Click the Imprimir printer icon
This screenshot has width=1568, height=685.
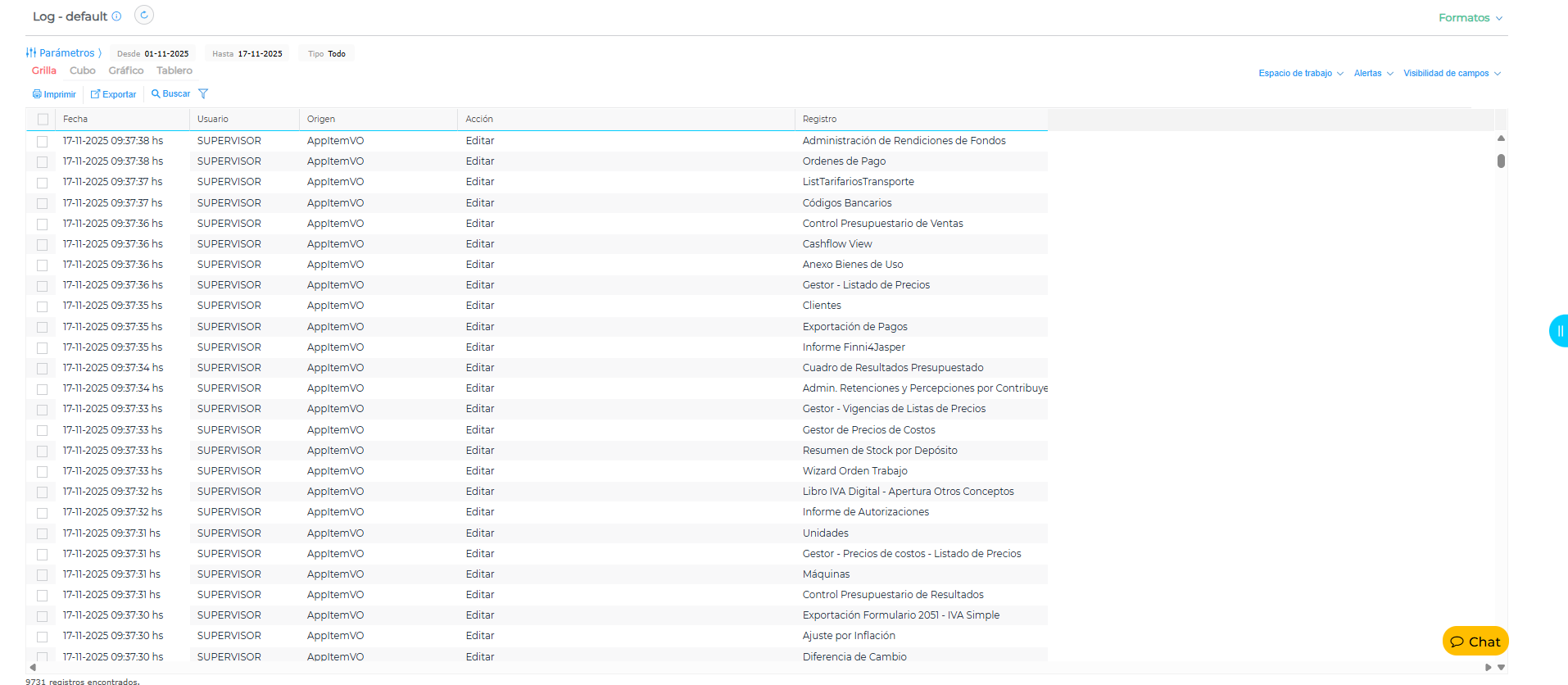point(37,94)
